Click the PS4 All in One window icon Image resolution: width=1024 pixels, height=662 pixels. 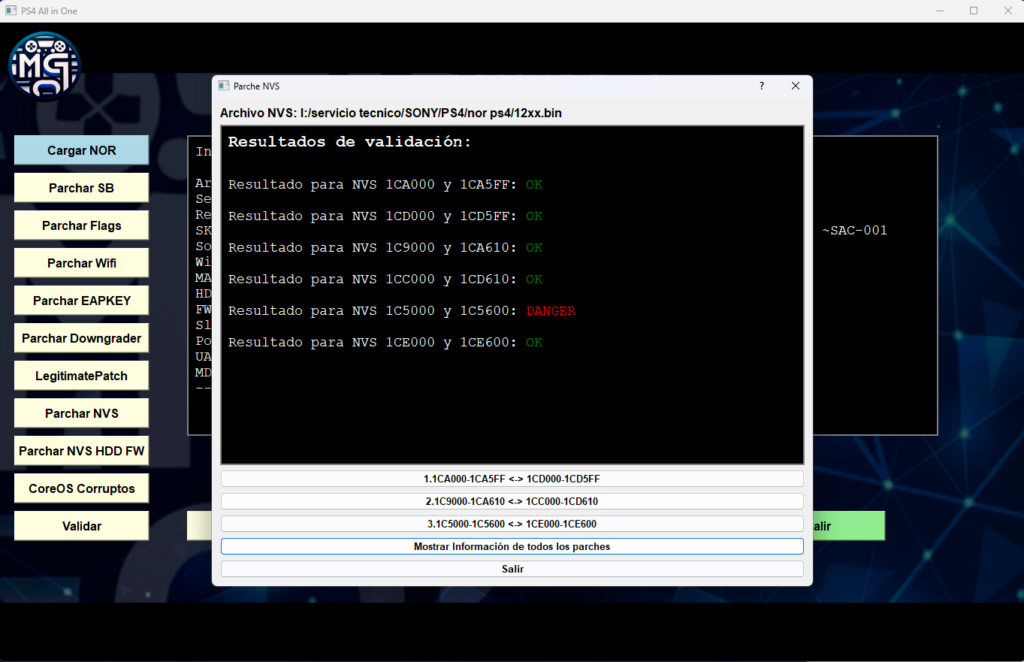click(x=11, y=11)
